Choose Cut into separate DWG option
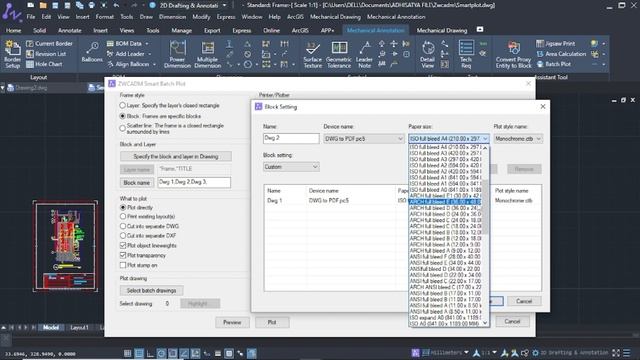The width and height of the screenshot is (640, 360). [123, 226]
